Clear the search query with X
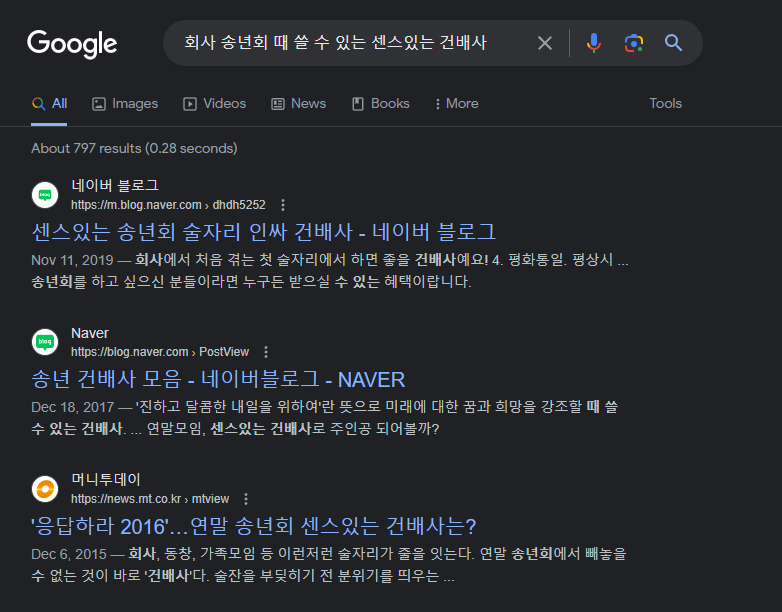Image resolution: width=782 pixels, height=612 pixels. [x=545, y=43]
